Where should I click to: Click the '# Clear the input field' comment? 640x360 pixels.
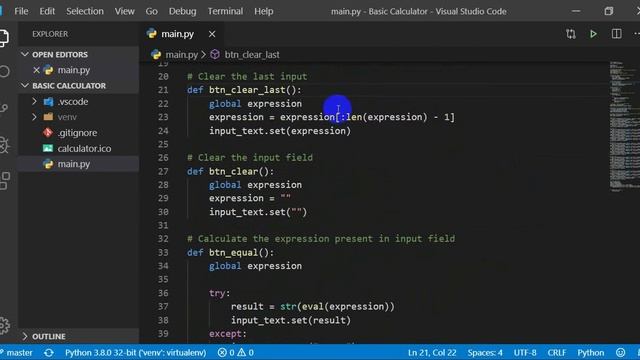[x=250, y=158]
